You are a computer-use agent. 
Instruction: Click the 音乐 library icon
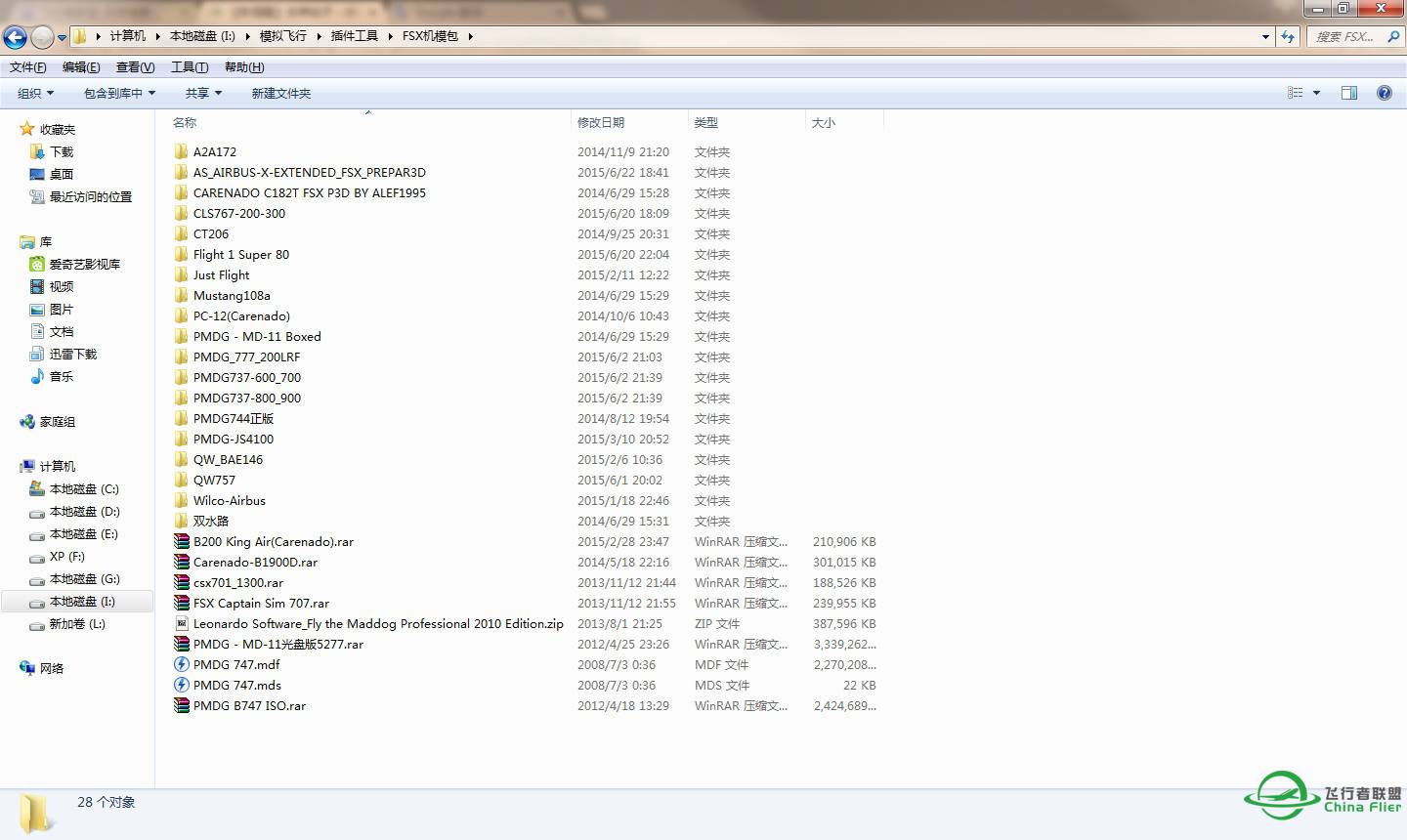[x=37, y=377]
